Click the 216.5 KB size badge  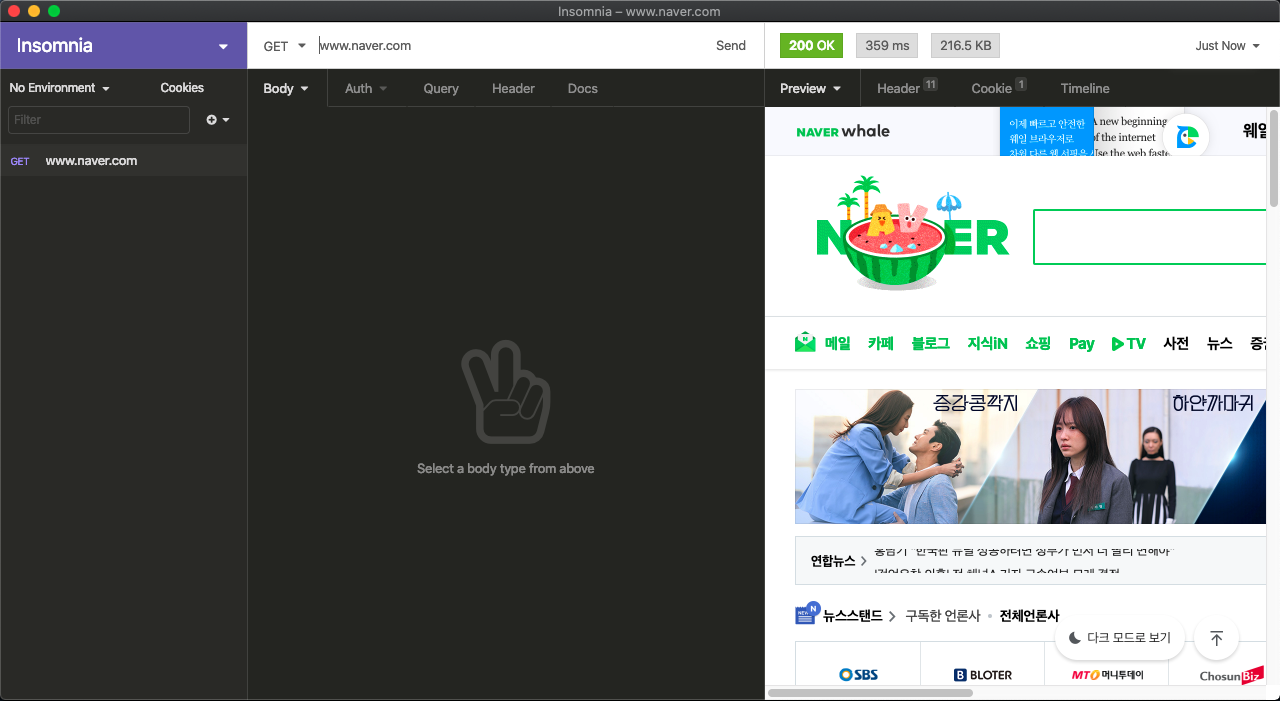965,46
